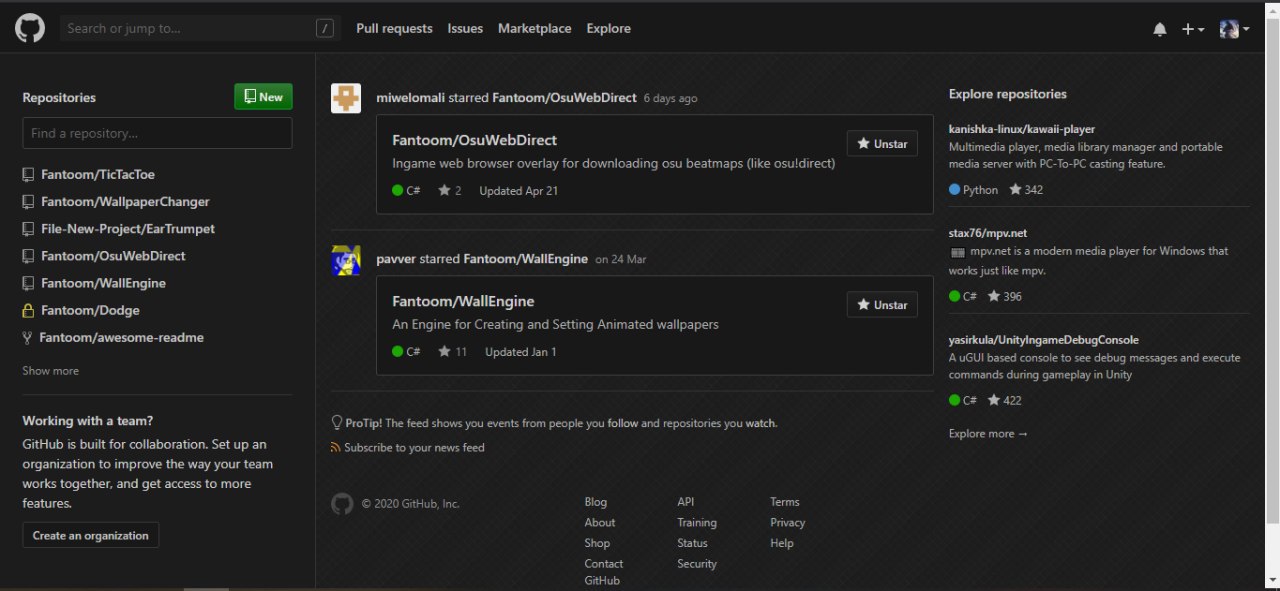Click the lock icon beside Fantoom/Dodge

coord(28,310)
